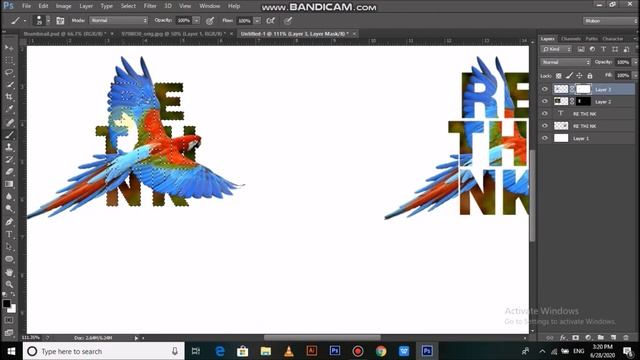The width and height of the screenshot is (640, 360).
Task: Select the Quick Selection tool
Action: [x=9, y=85]
